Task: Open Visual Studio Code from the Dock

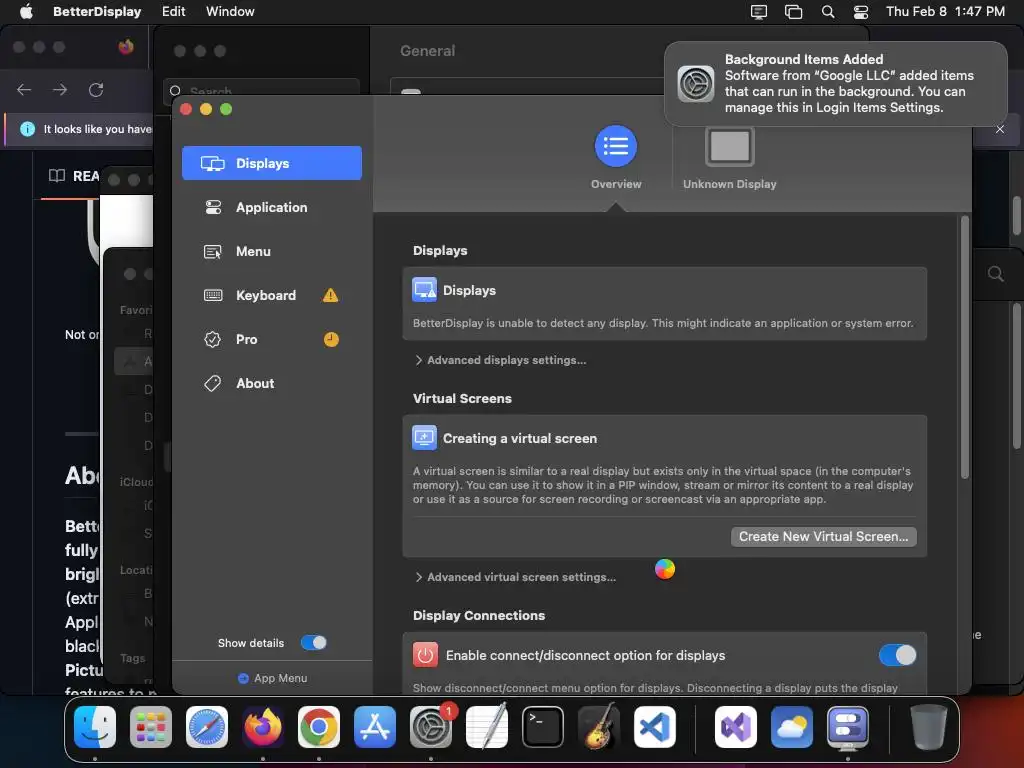Action: 654,727
